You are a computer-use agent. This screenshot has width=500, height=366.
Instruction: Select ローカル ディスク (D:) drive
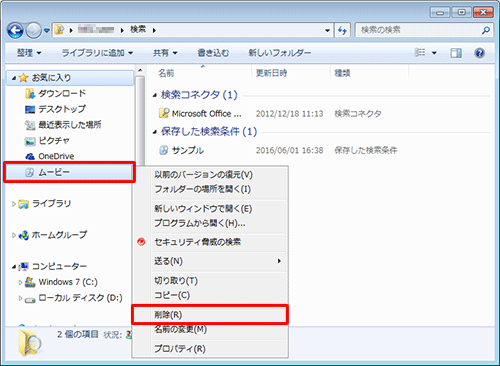[x=80, y=298]
